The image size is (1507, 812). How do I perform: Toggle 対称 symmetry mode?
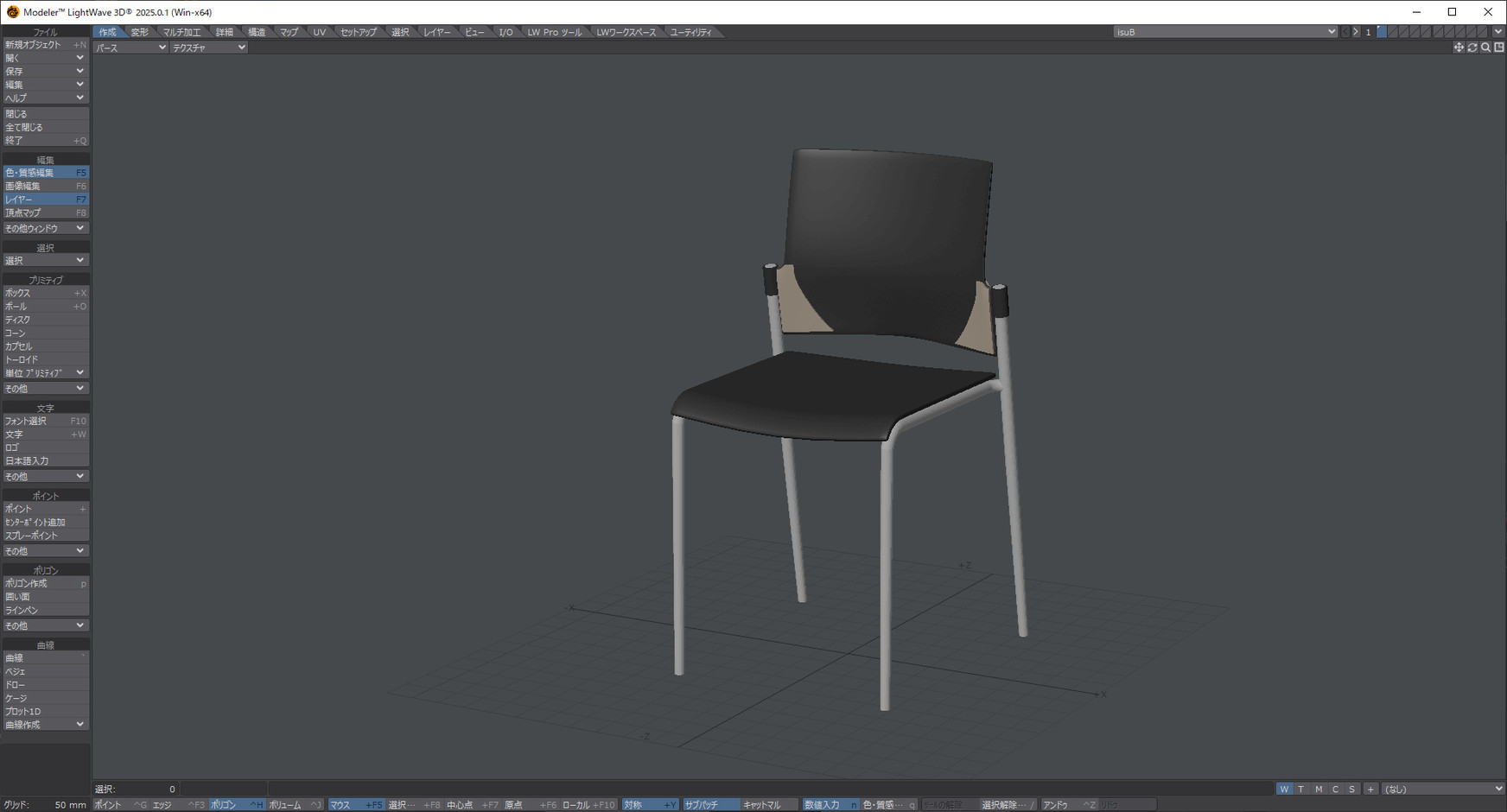[x=650, y=805]
